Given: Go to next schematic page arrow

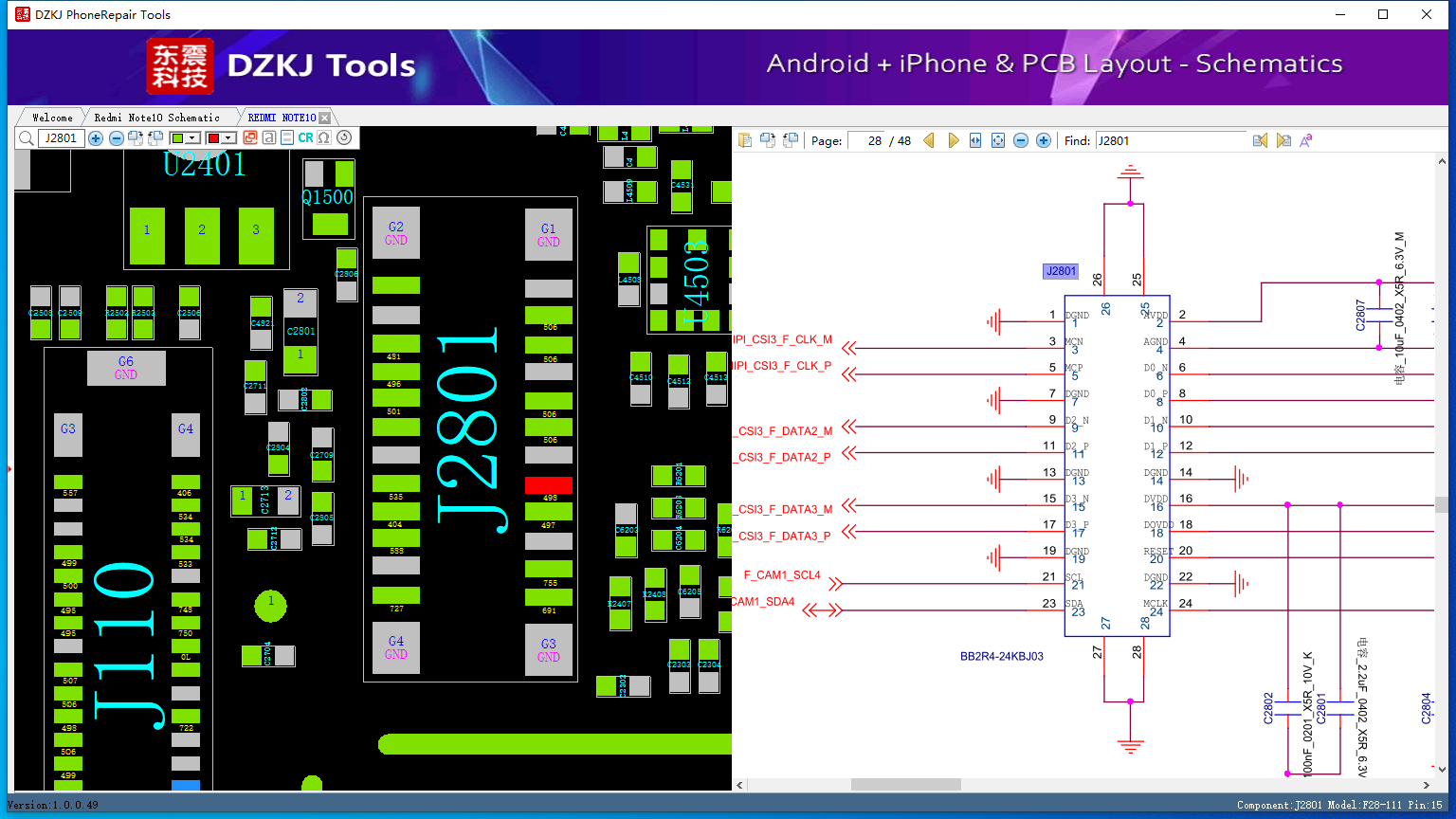Looking at the screenshot, I should coord(953,140).
